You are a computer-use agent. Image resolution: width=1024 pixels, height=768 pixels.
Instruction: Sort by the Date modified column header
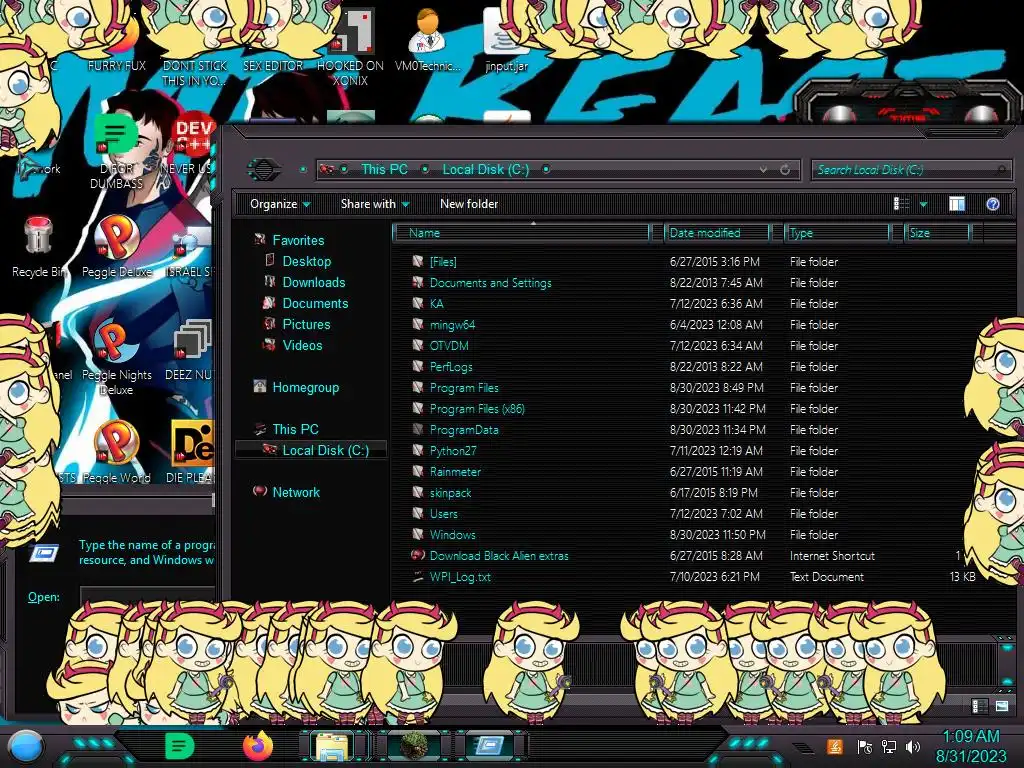(x=717, y=233)
